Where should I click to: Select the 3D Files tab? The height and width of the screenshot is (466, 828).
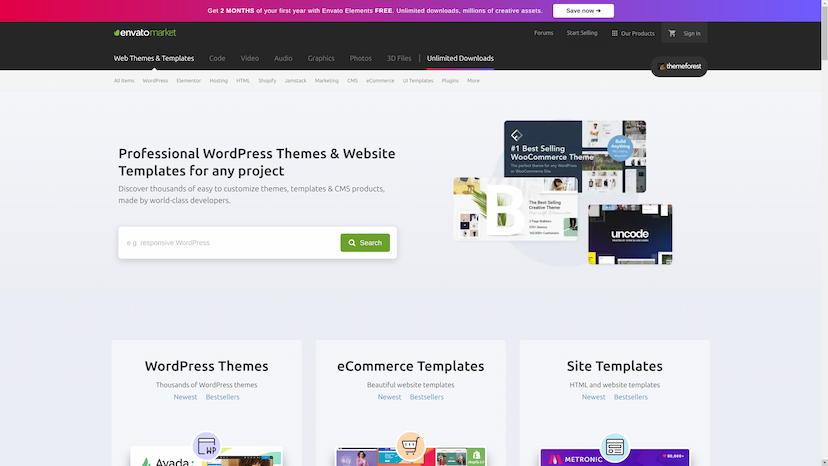pos(399,58)
